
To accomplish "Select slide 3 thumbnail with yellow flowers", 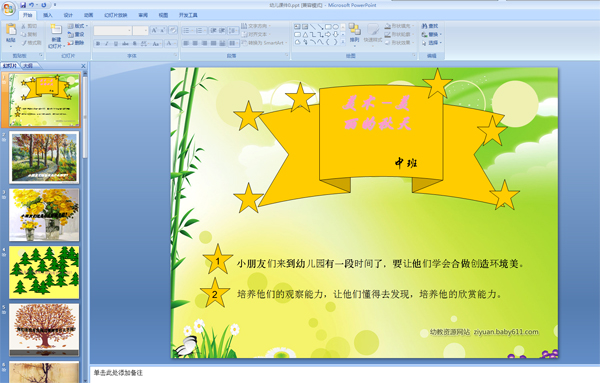I will coord(44,215).
